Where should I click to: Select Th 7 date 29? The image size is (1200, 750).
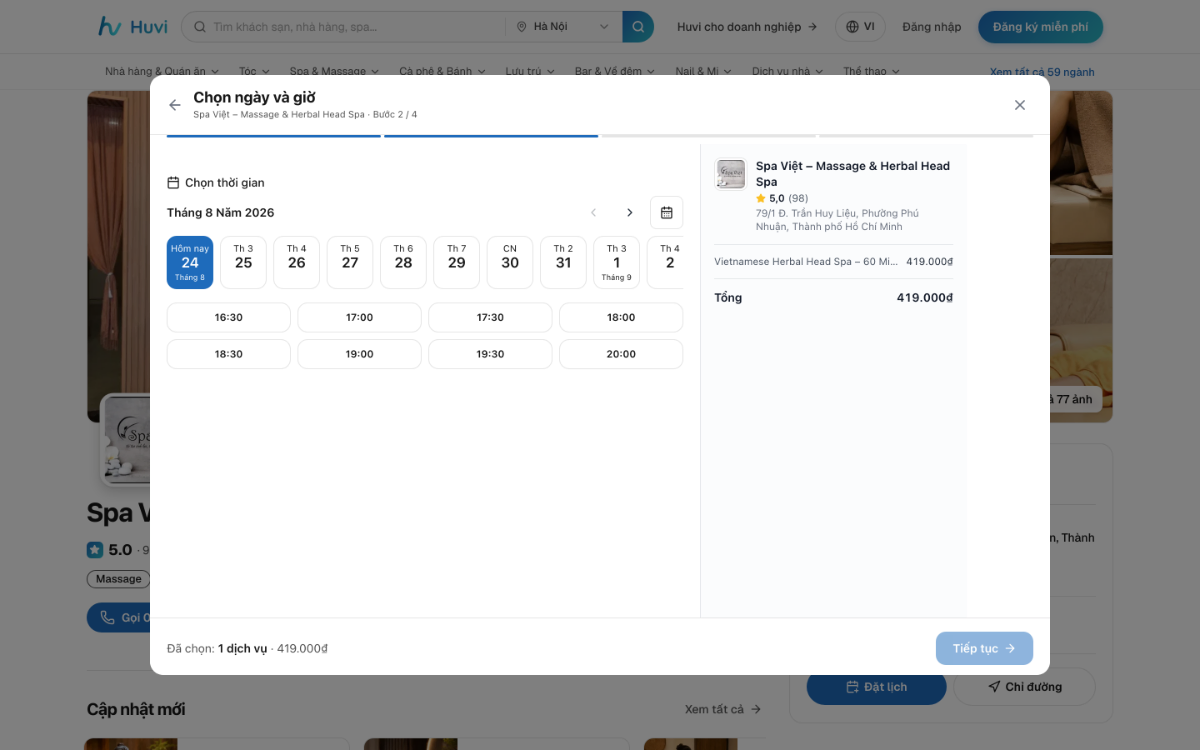click(x=457, y=263)
